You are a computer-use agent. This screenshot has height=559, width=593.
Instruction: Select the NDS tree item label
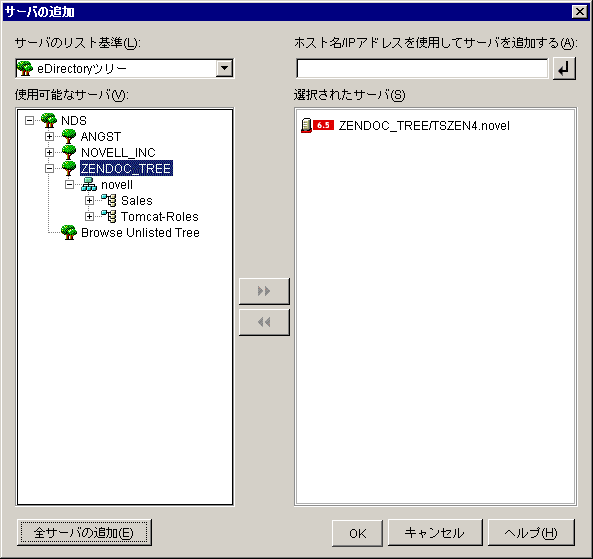[74, 121]
